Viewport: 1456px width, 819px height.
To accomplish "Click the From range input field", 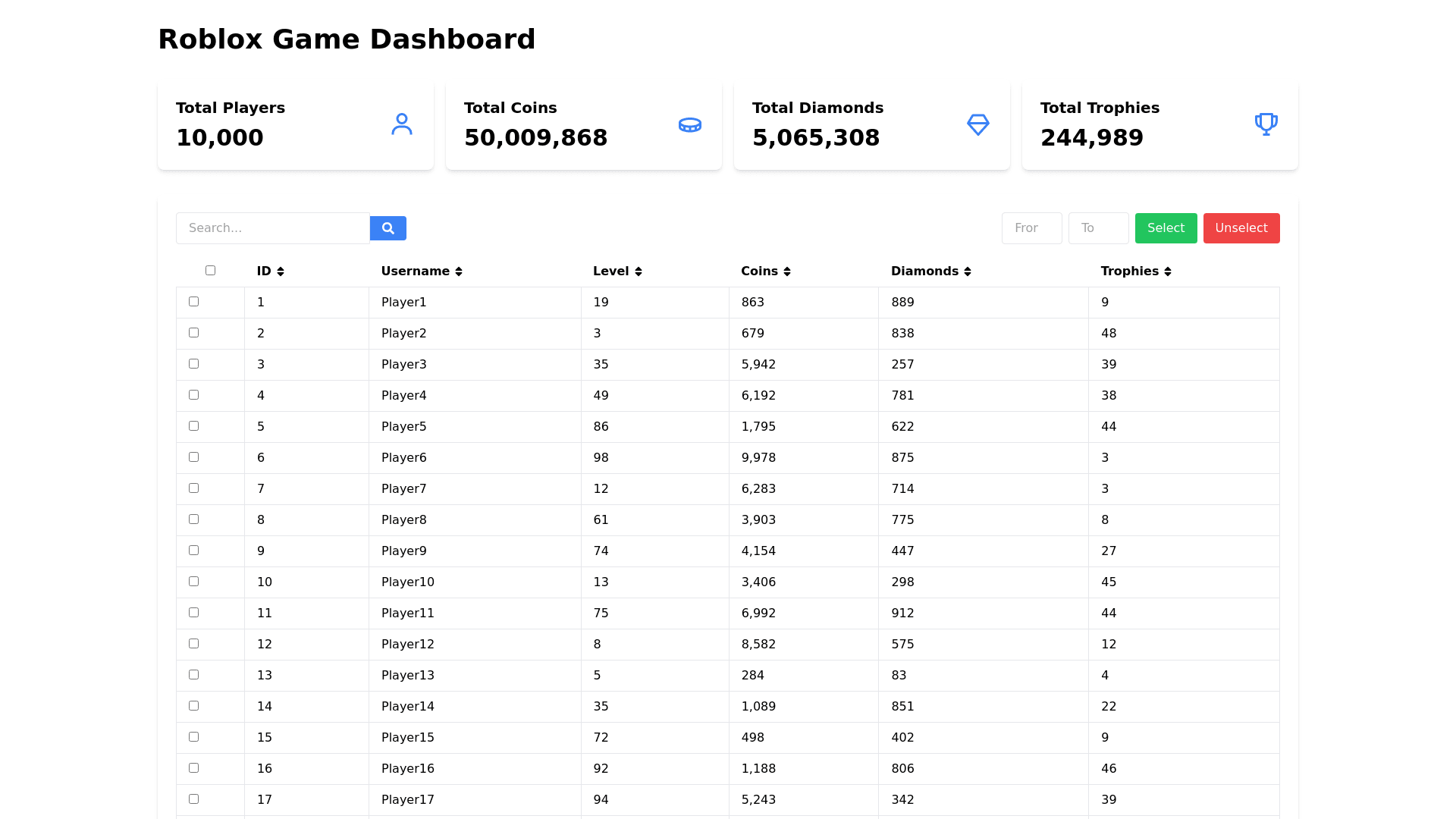I will 1031,228.
